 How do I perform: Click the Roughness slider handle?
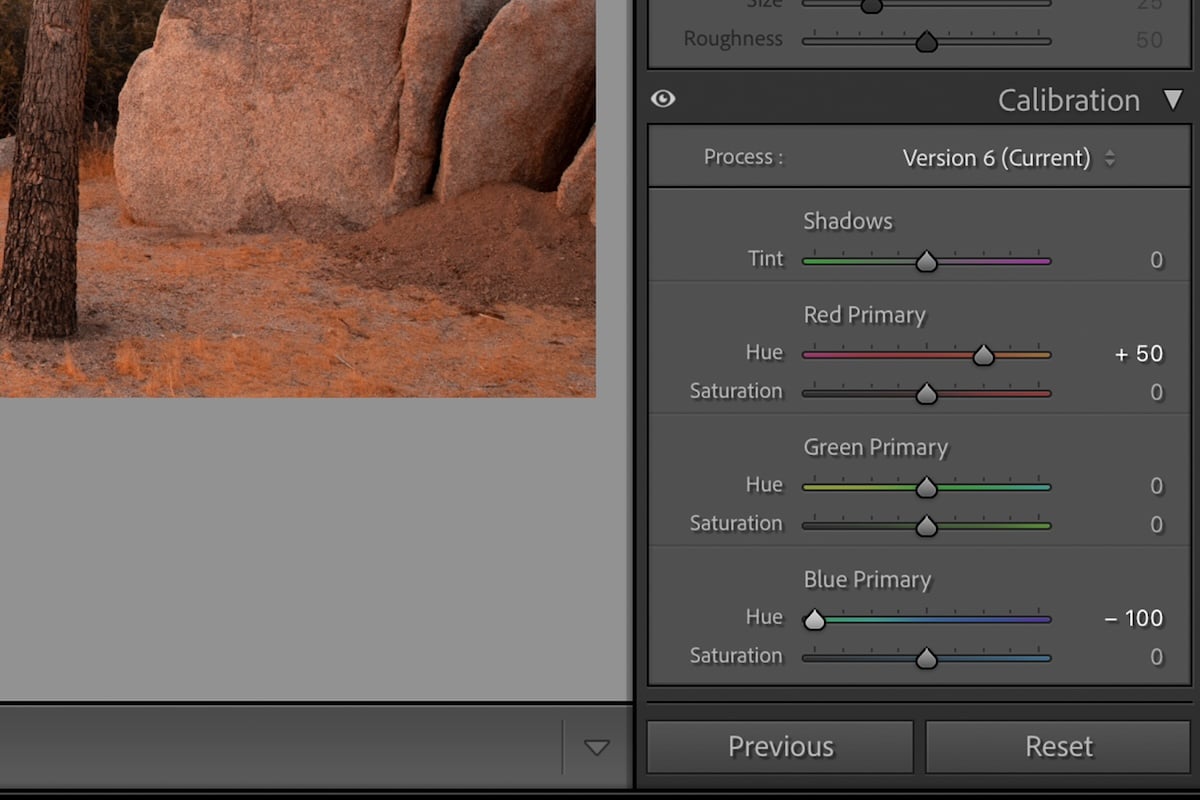click(927, 41)
